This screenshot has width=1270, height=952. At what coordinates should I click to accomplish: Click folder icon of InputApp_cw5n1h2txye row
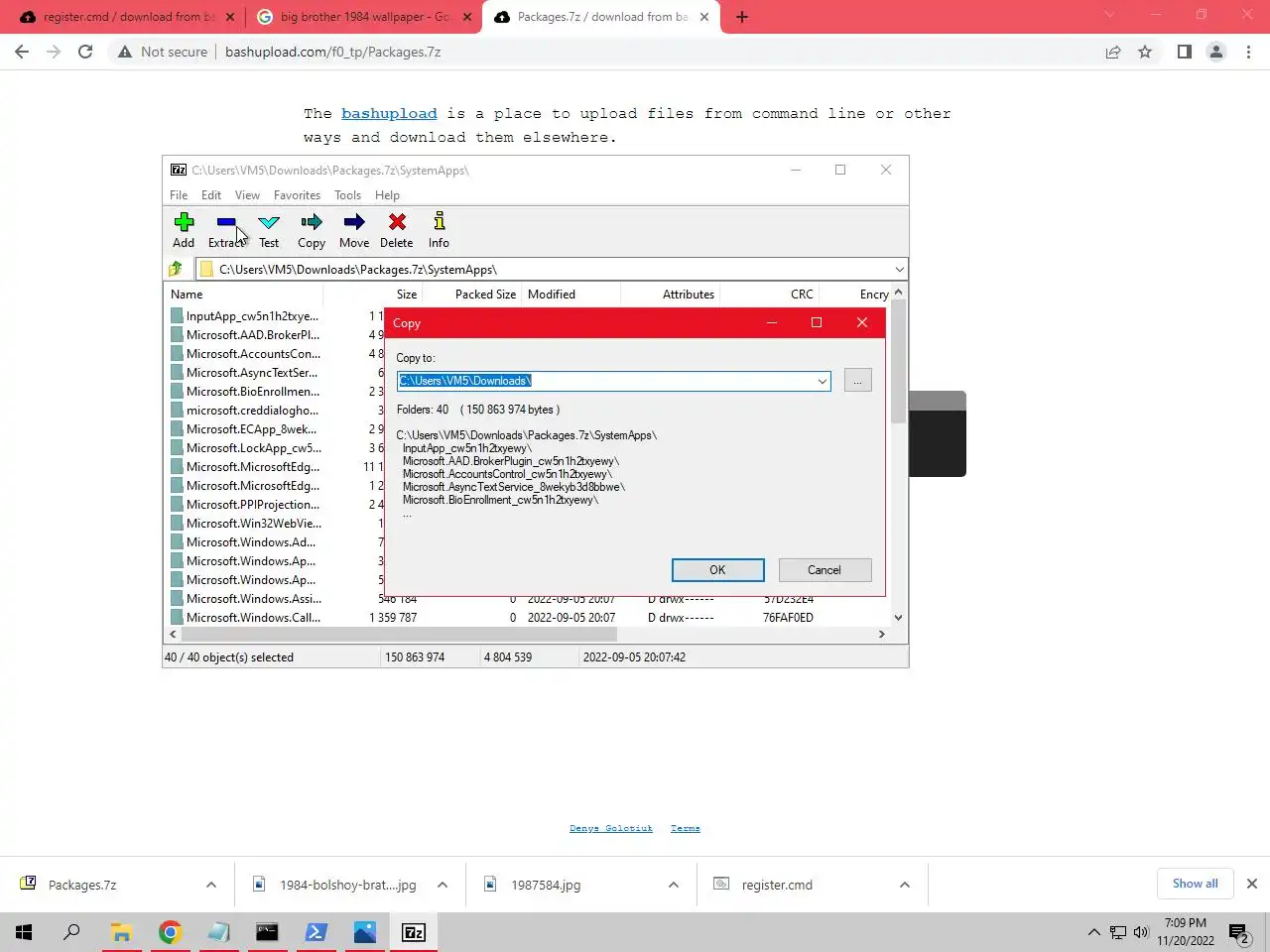[177, 316]
